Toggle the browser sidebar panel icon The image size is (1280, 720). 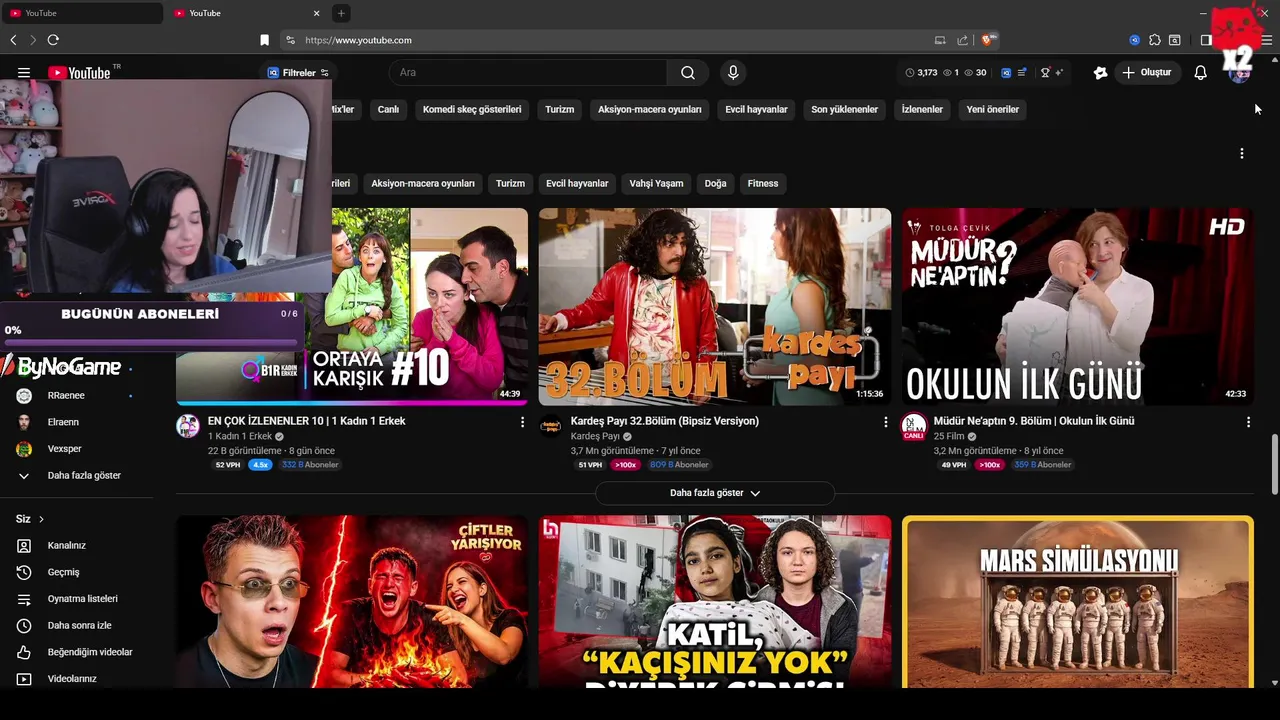click(1206, 40)
